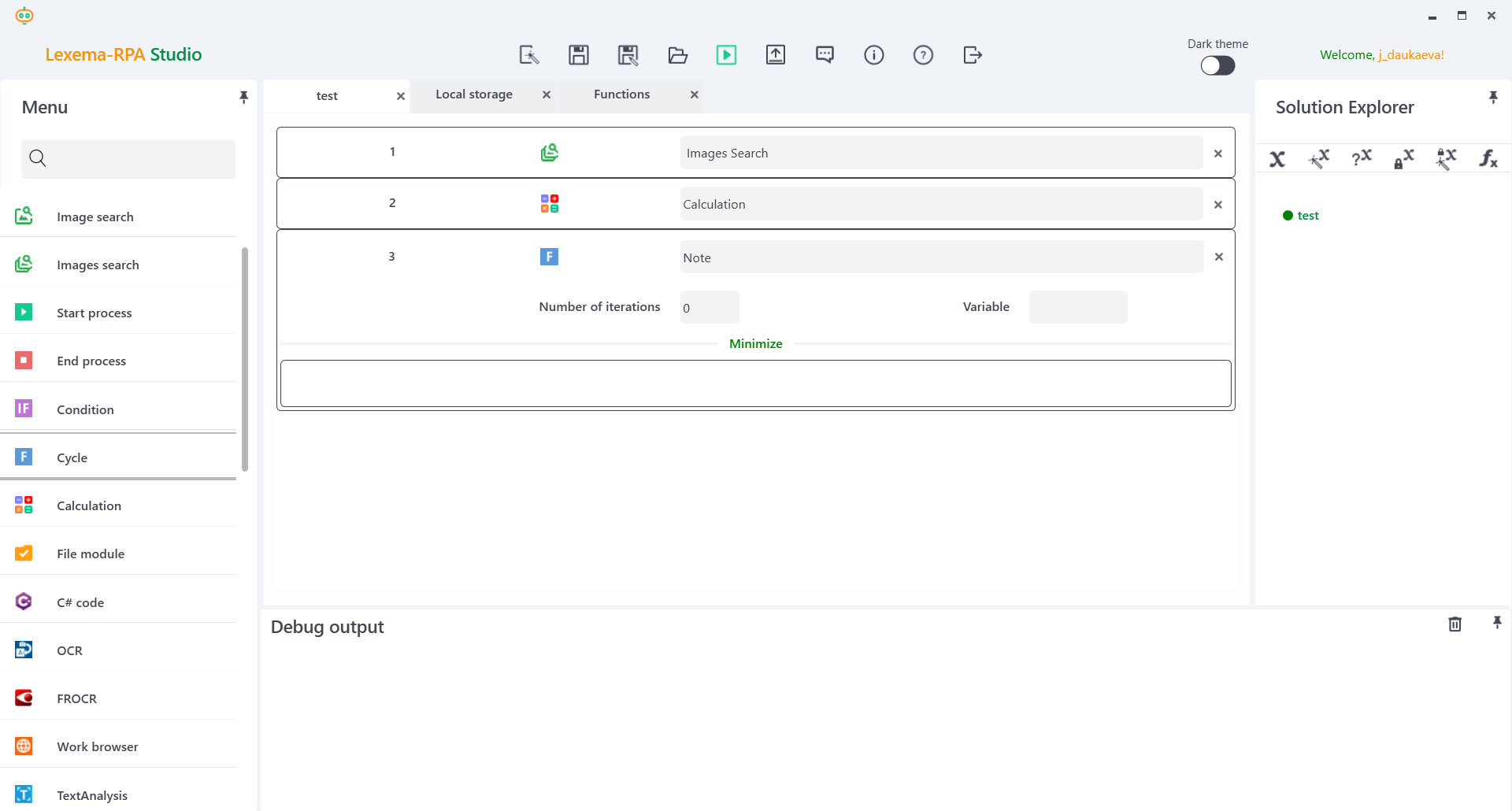Viewport: 1512px width, 811px height.
Task: Click the fx functions icon
Action: [1488, 159]
